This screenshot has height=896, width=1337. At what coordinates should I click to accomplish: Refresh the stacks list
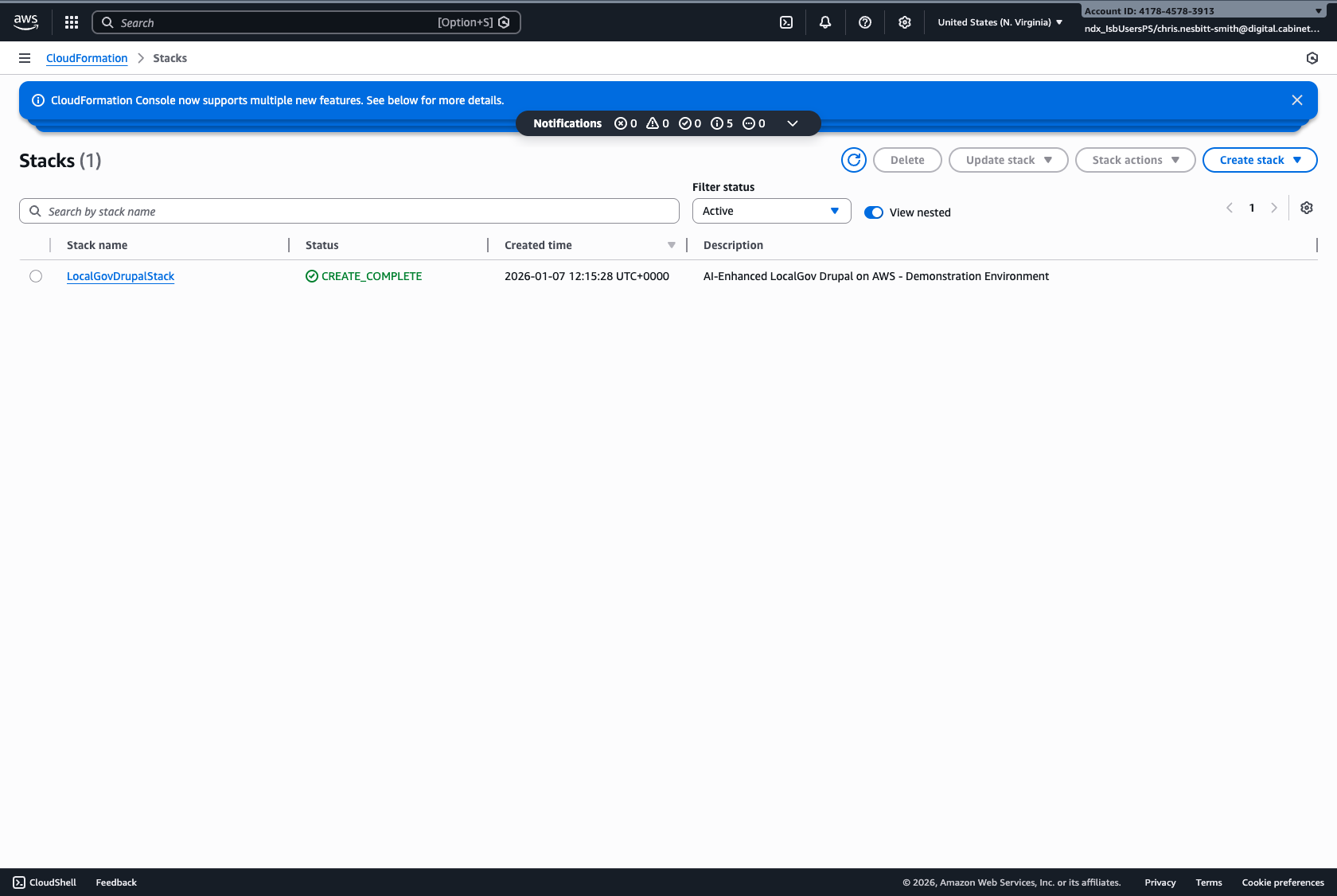[853, 160]
